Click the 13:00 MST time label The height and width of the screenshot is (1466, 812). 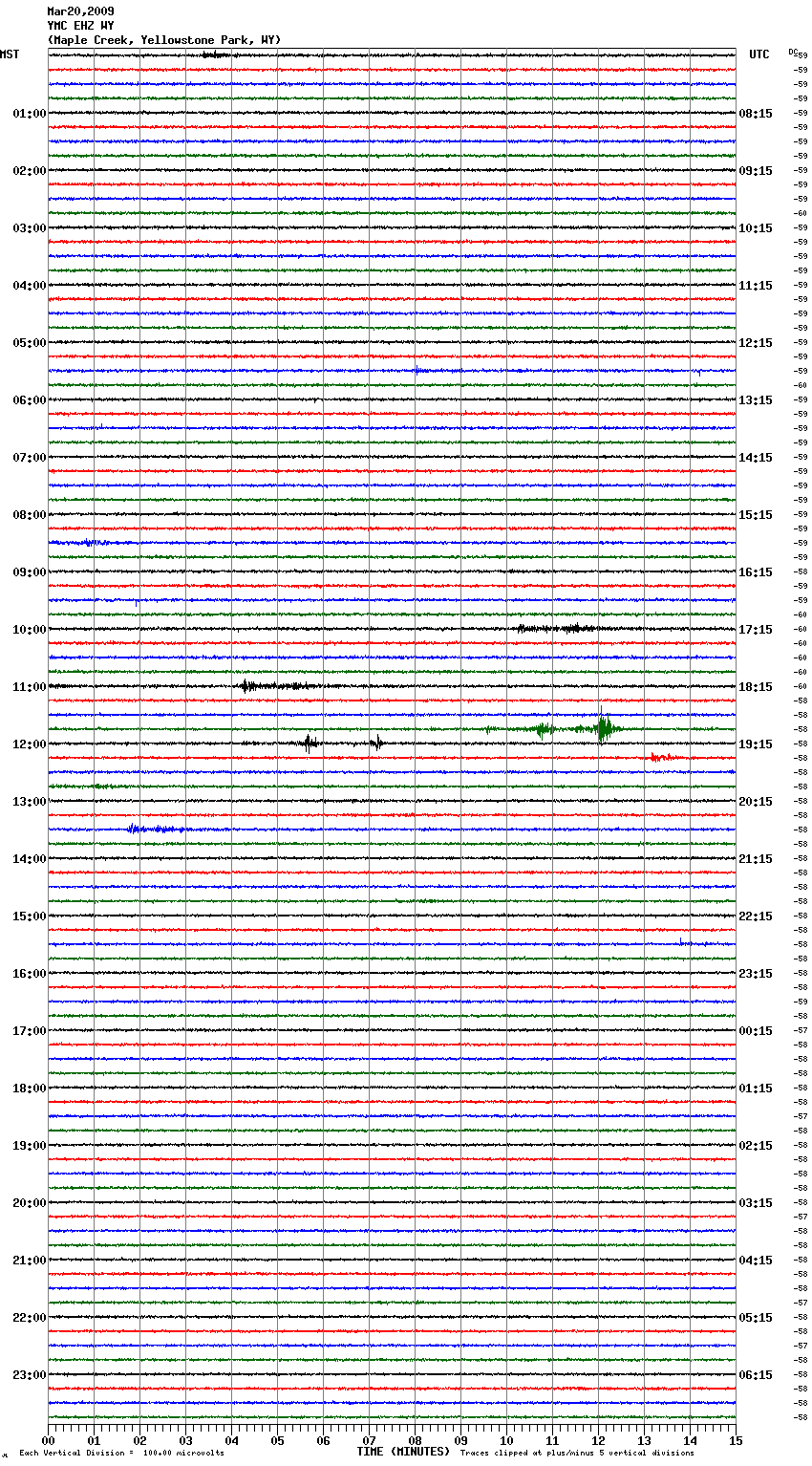[x=30, y=802]
